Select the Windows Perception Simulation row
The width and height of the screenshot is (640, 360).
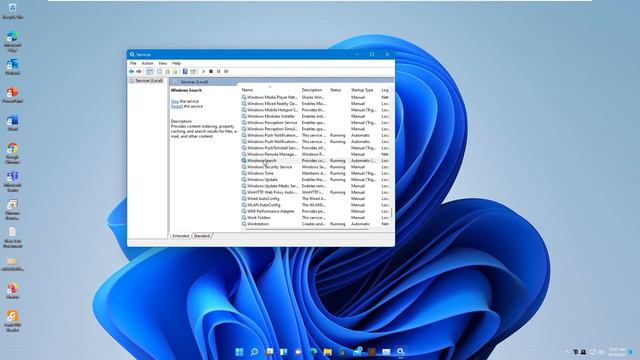(x=315, y=129)
